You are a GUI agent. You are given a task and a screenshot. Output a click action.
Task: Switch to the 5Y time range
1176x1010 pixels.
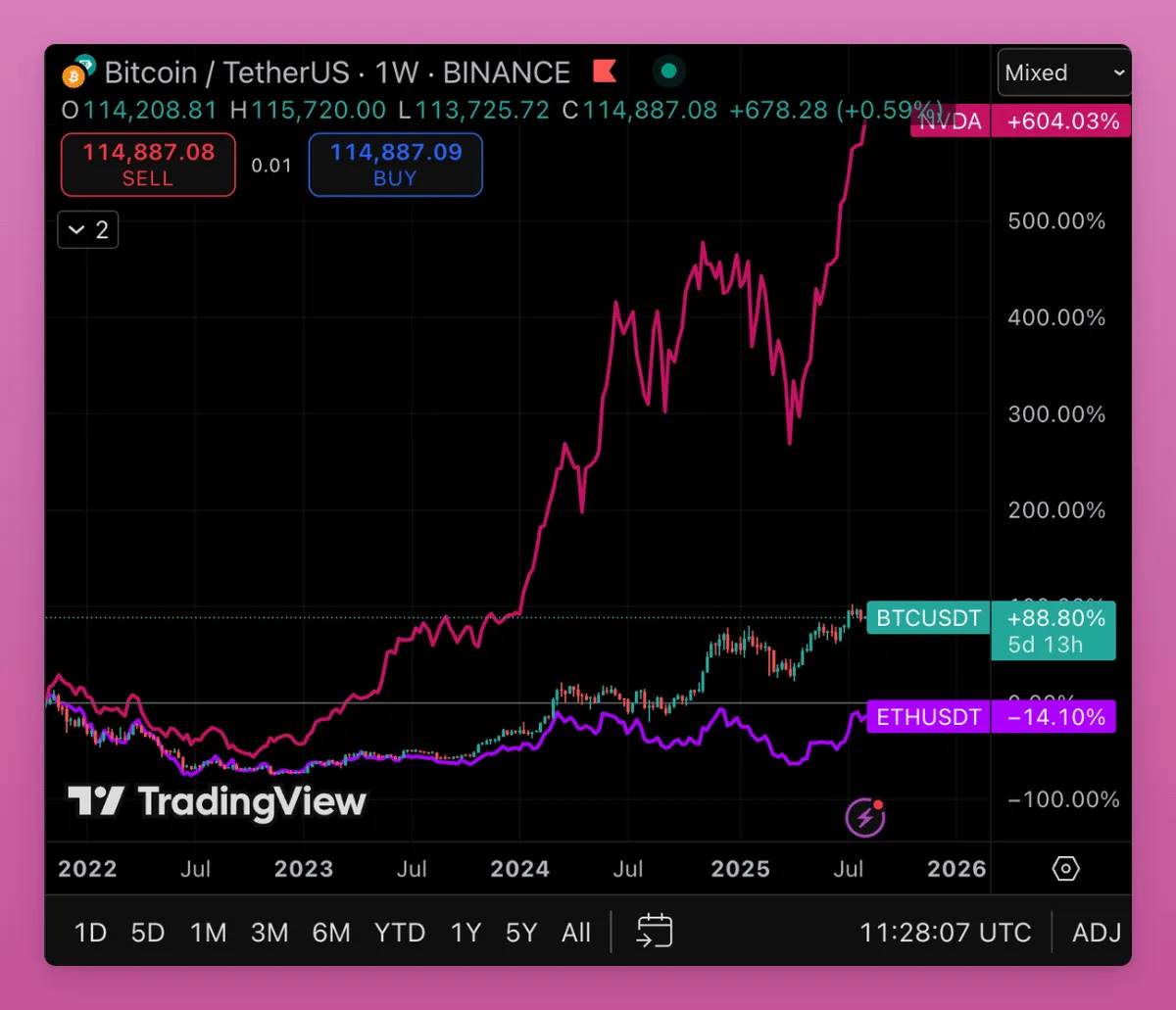click(x=520, y=932)
